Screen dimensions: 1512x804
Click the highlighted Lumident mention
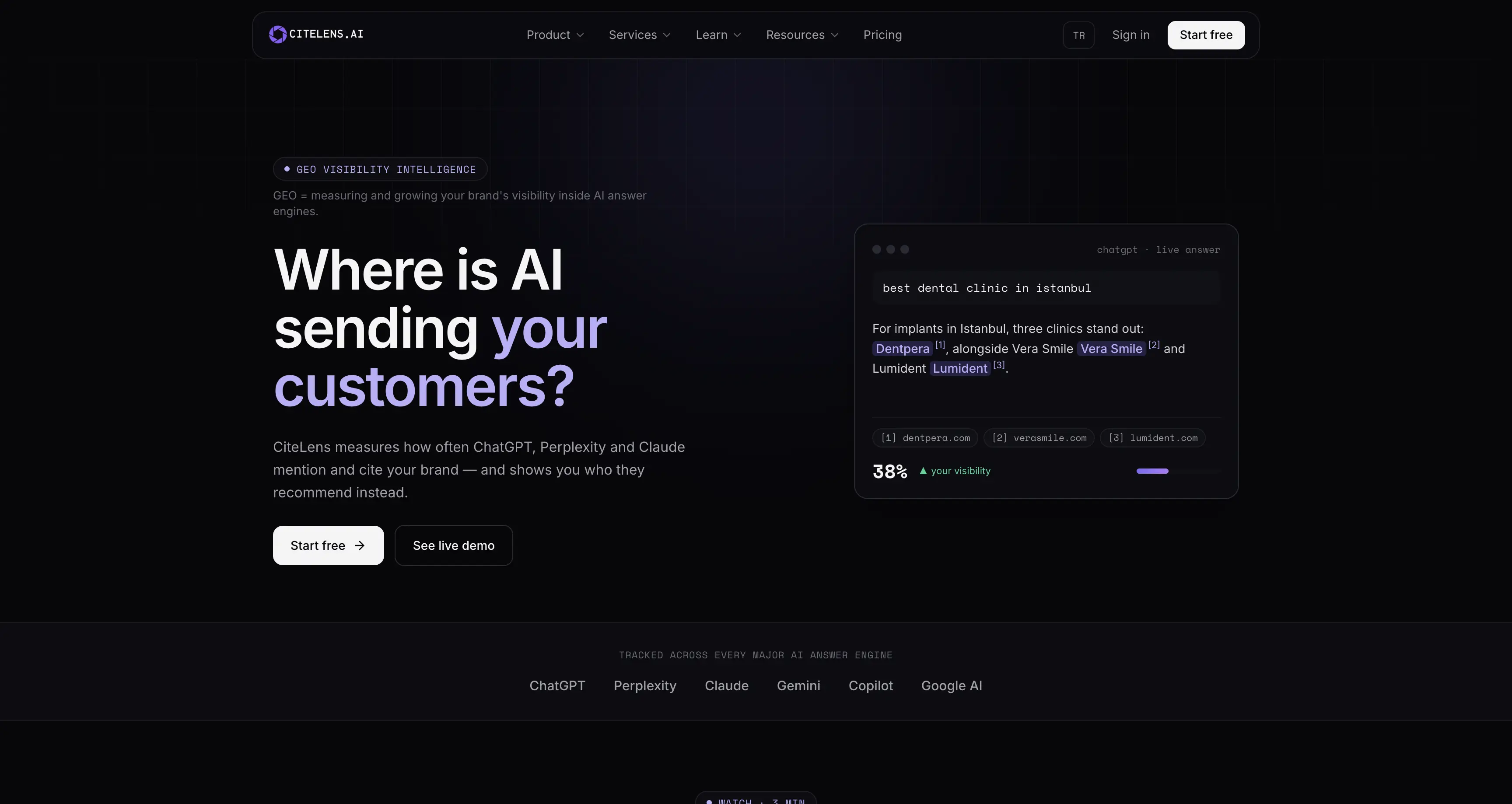coord(960,369)
